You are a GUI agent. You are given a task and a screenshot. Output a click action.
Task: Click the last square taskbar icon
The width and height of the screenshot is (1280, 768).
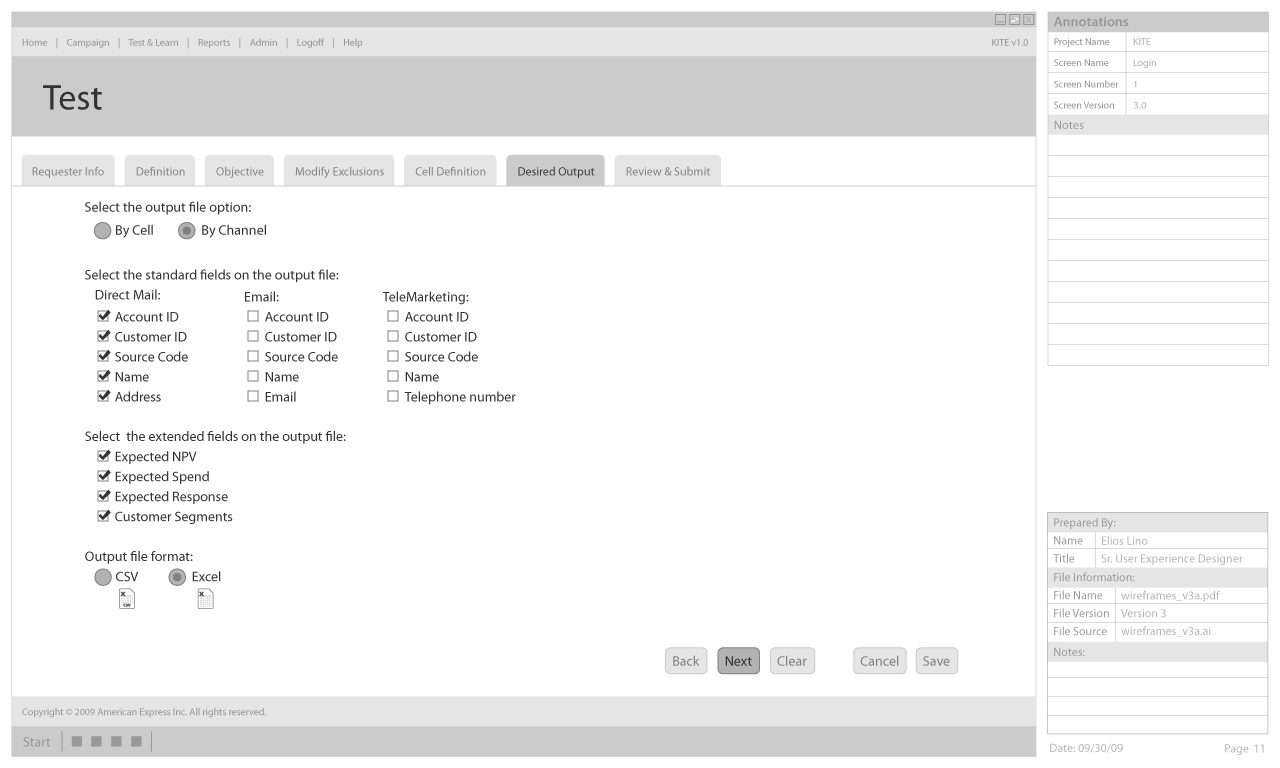(x=132, y=742)
